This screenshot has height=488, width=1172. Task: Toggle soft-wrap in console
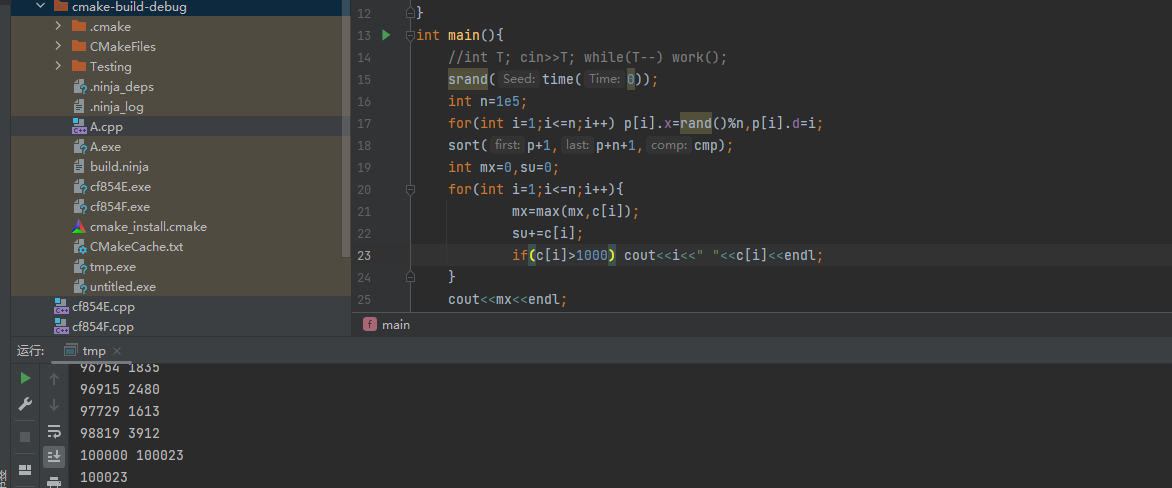click(54, 431)
